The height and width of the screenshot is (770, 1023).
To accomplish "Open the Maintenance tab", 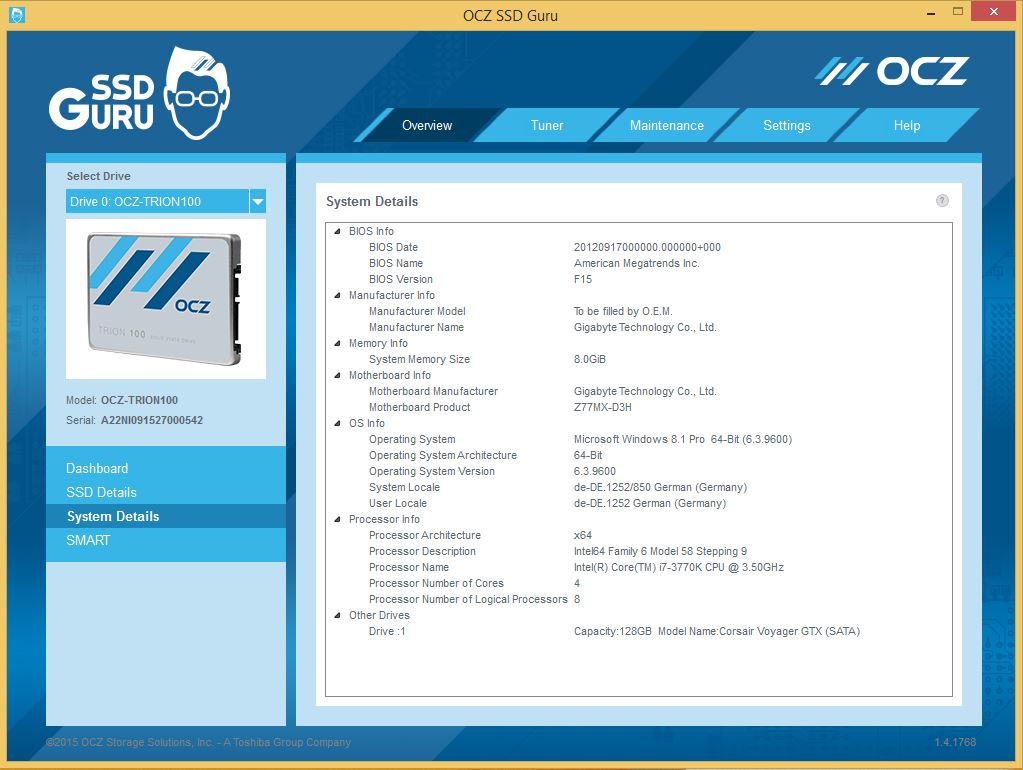I will tap(666, 125).
